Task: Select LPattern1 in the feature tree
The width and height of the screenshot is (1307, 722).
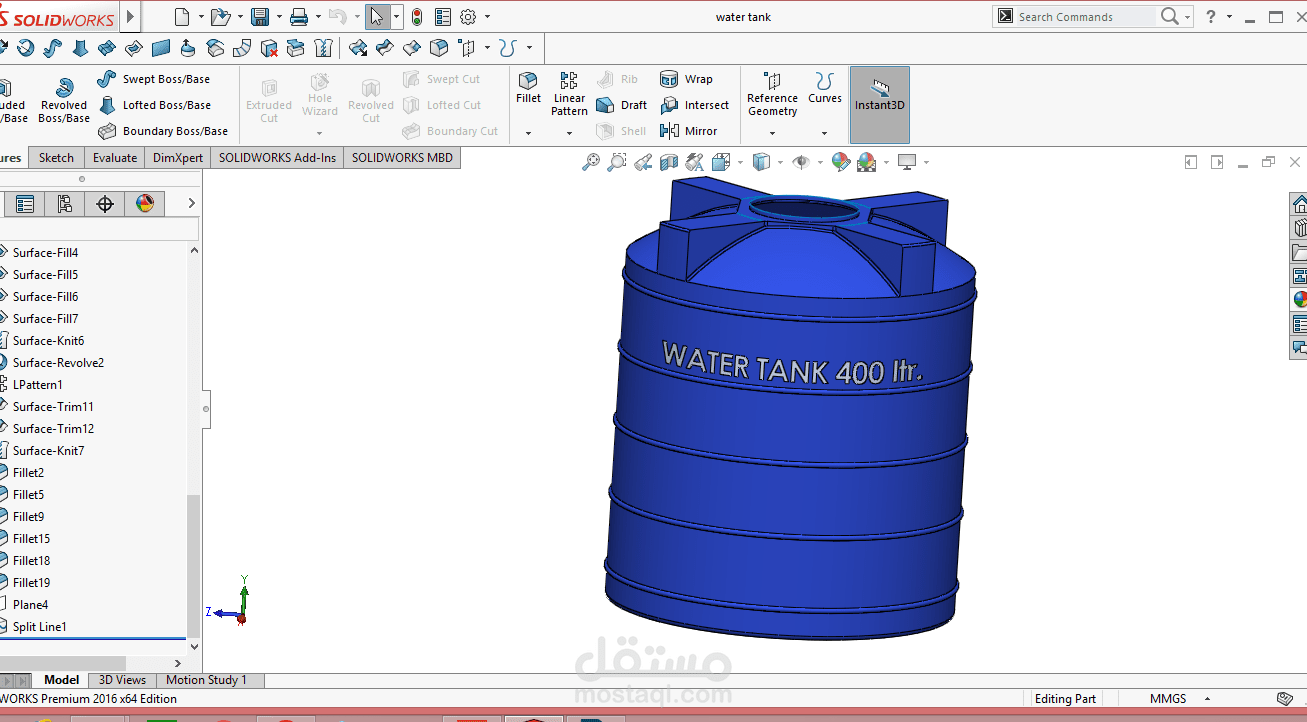Action: [x=38, y=385]
